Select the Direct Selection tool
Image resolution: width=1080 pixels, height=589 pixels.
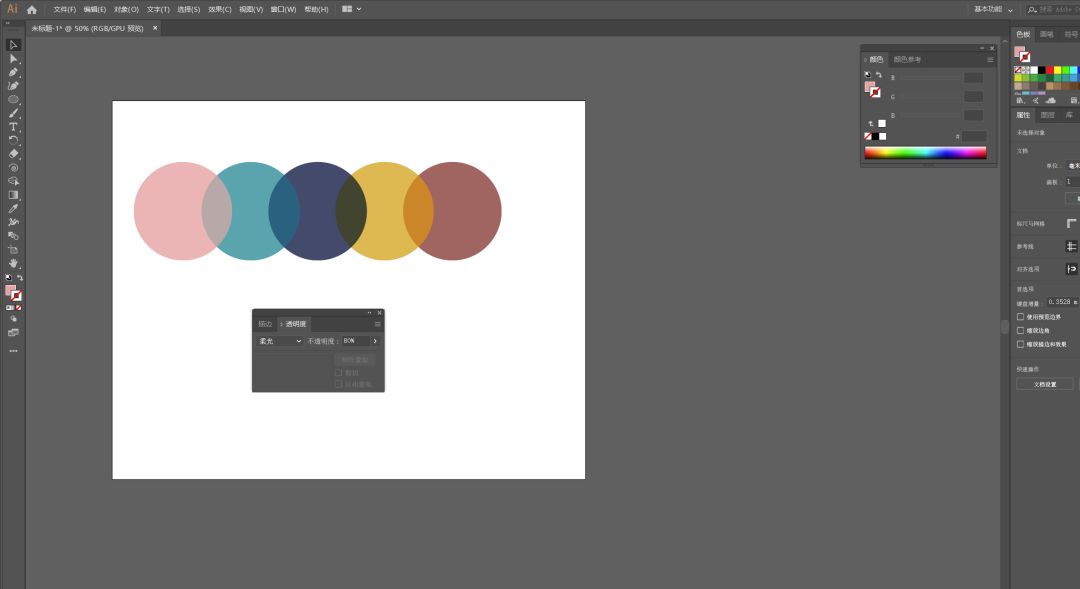click(13, 58)
